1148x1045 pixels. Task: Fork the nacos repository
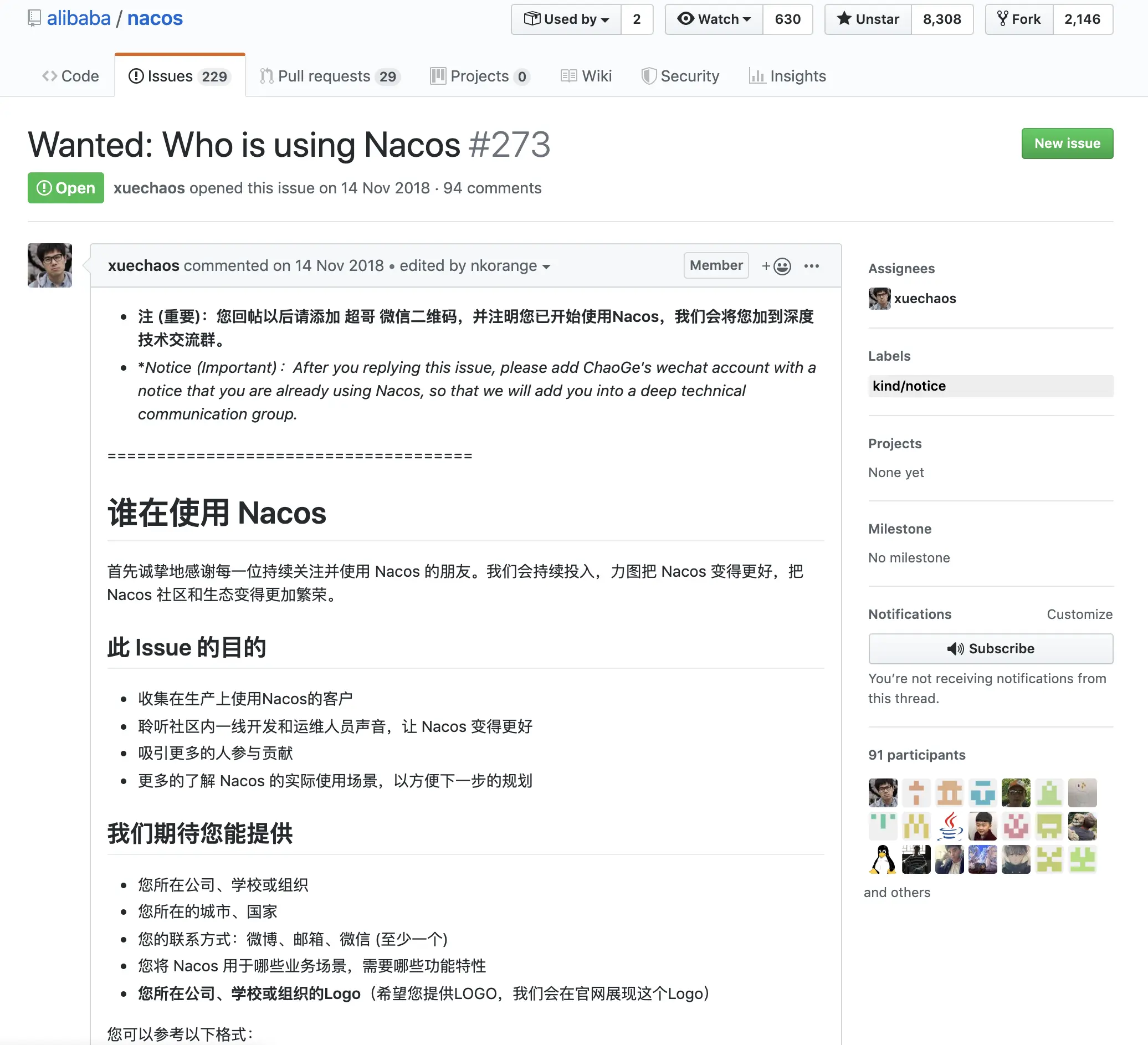(x=1019, y=19)
